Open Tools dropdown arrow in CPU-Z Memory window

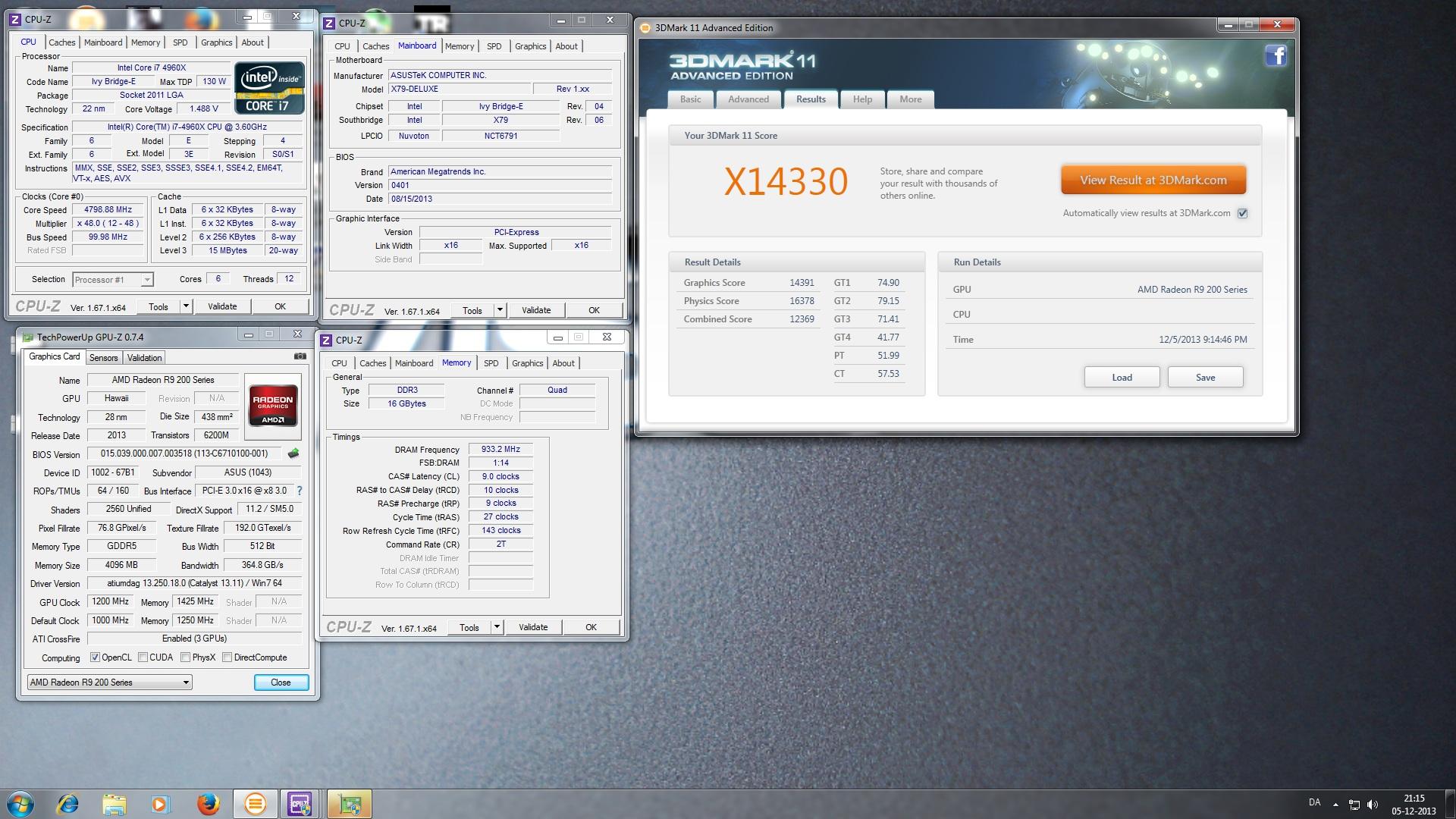tap(497, 627)
